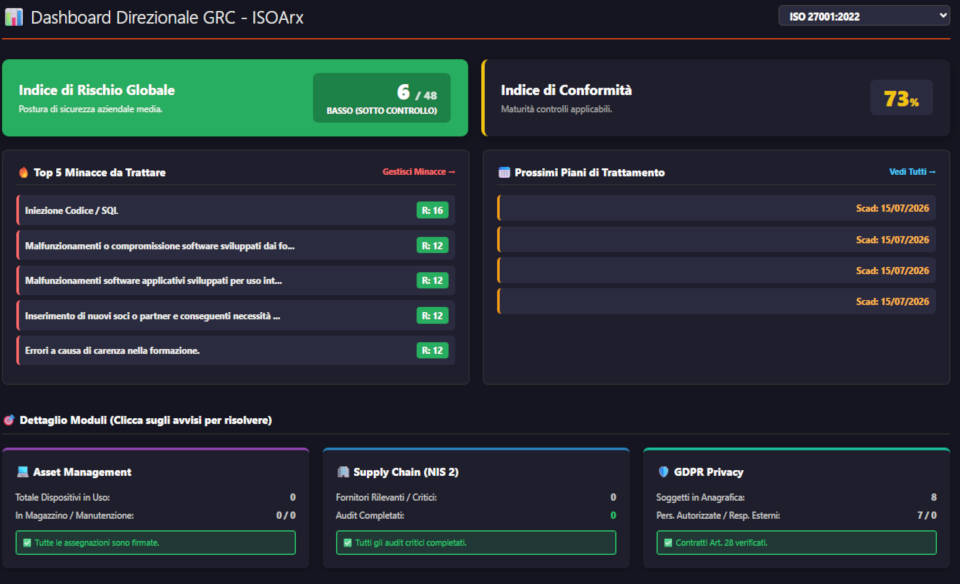Click the laptop icon in Asset Management
Screen dimensions: 960x584
coord(23,472)
